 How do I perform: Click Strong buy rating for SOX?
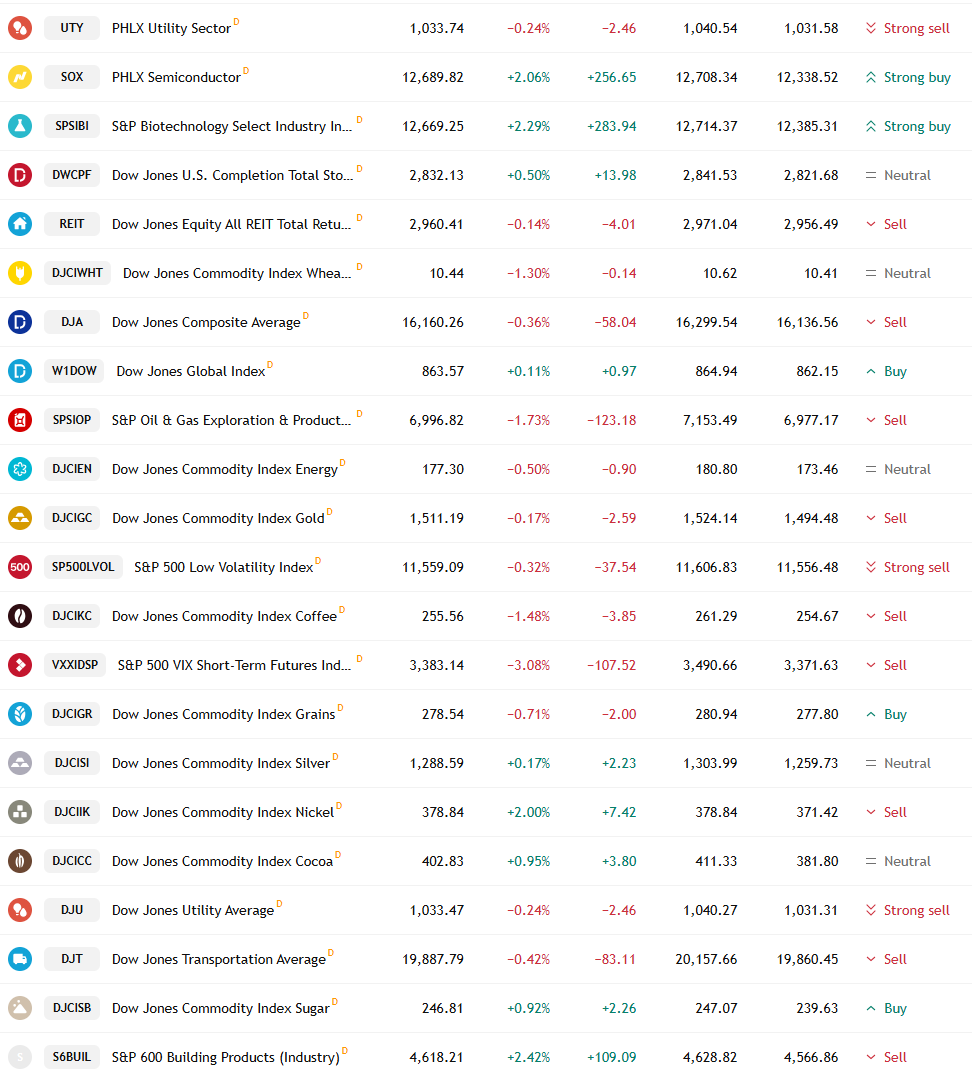908,77
